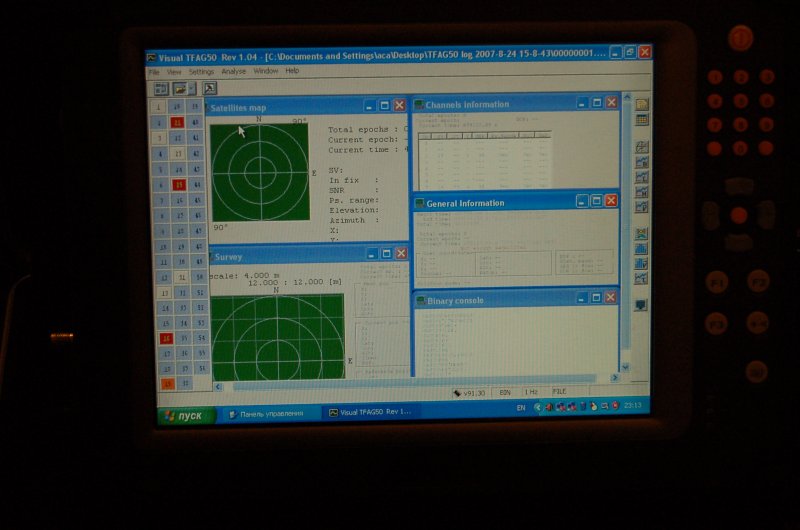Toggle the orange satellite button 19
This screenshot has height=530, width=800.
pyautogui.click(x=167, y=384)
